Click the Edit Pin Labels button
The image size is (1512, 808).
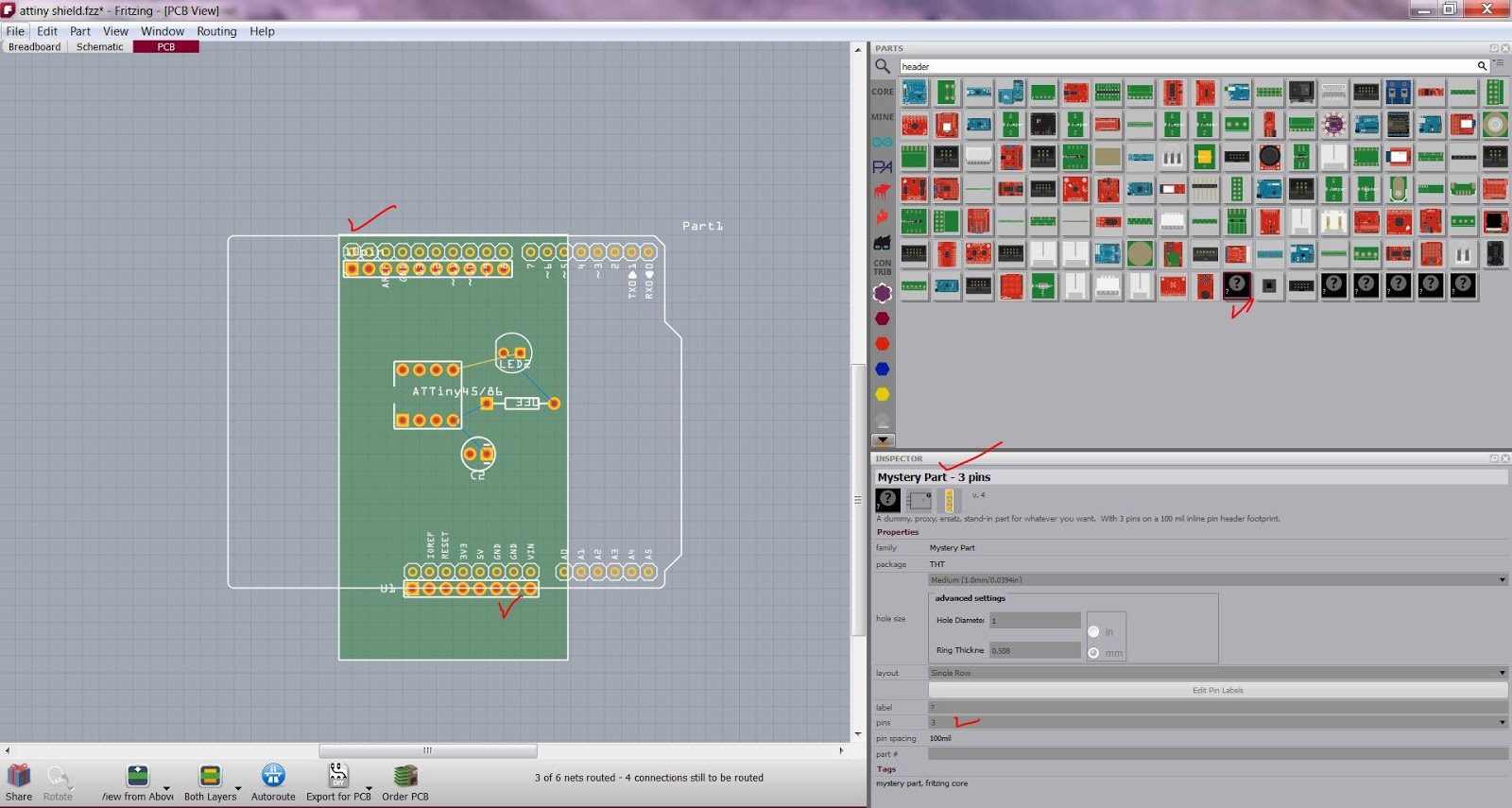pyautogui.click(x=1217, y=690)
